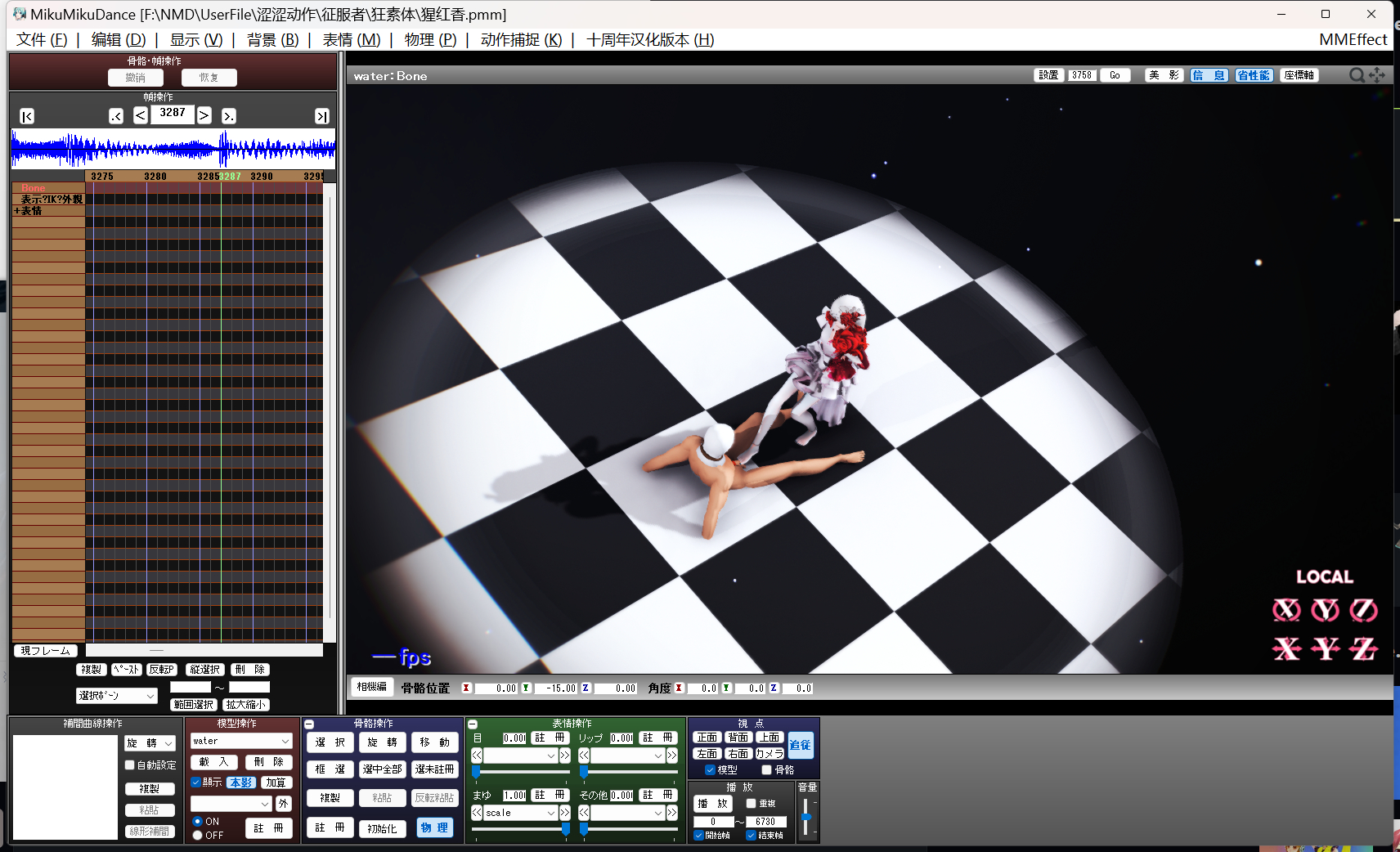Open the 選択ボーン dropdown
This screenshot has height=852, width=1400.
click(117, 696)
